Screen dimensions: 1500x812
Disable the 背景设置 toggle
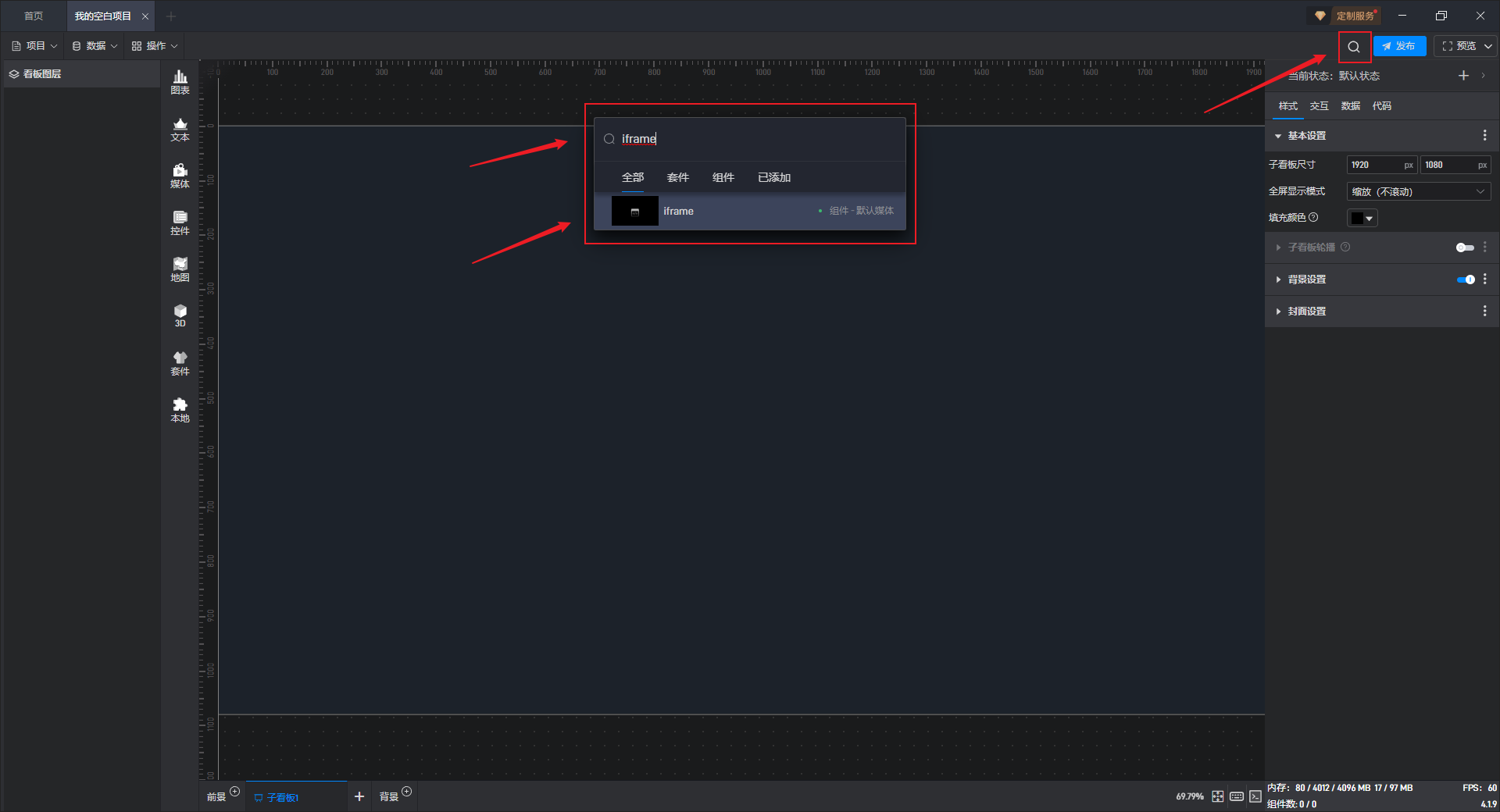point(1466,280)
